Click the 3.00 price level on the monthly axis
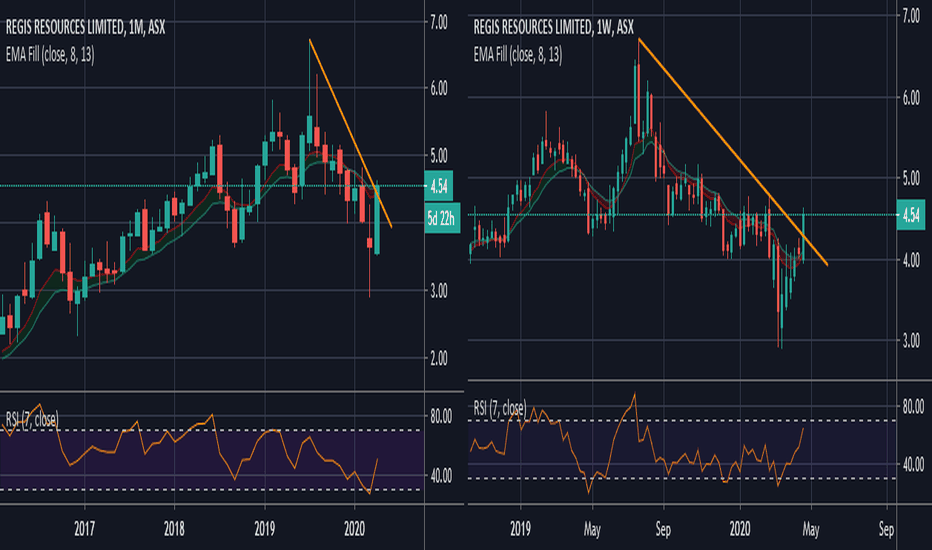 coord(439,291)
